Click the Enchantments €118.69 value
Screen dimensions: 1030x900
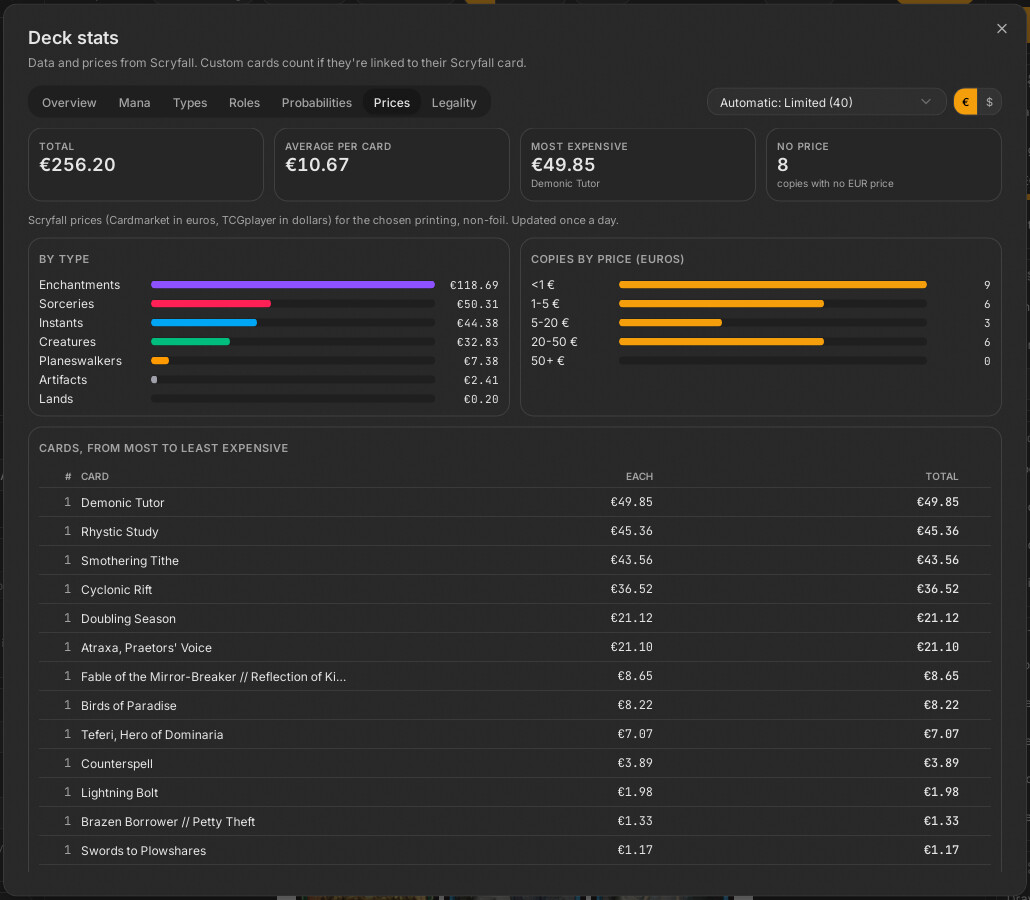pos(474,285)
